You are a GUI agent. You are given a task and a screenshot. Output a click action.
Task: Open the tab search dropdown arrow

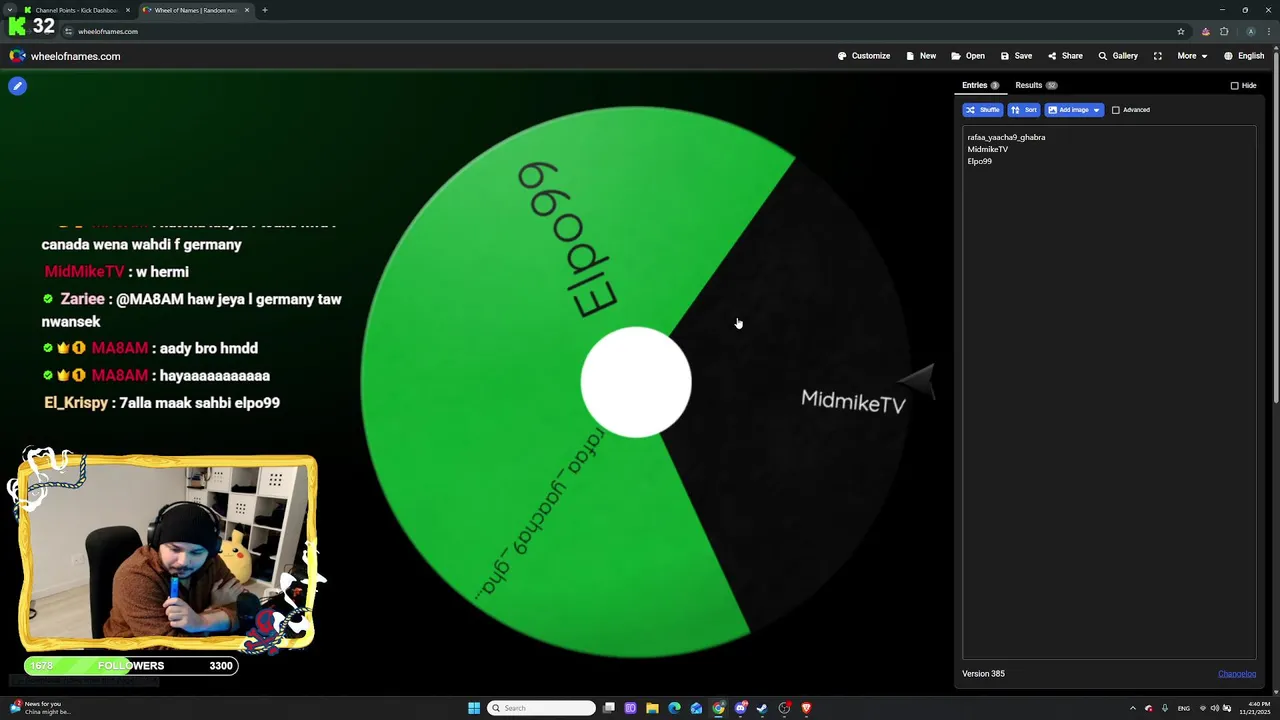[x=11, y=10]
